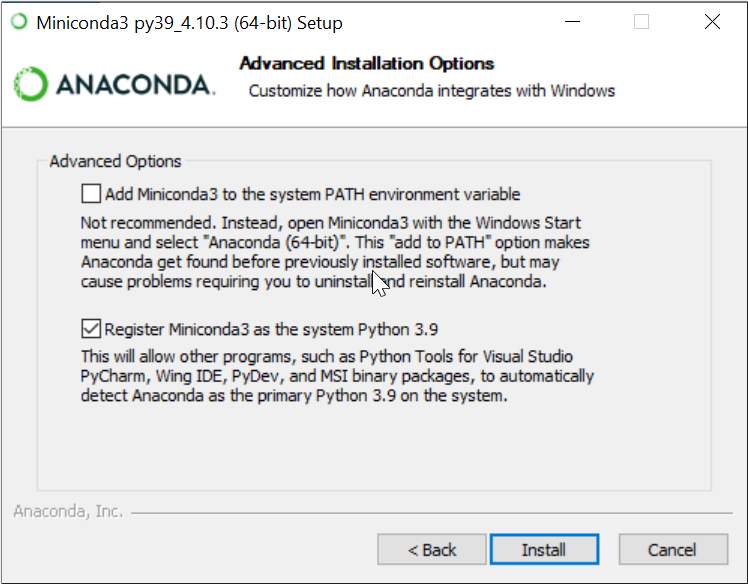Click the Python Tools for Visual Studio description
Viewport: 748px width, 584px height.
337,376
